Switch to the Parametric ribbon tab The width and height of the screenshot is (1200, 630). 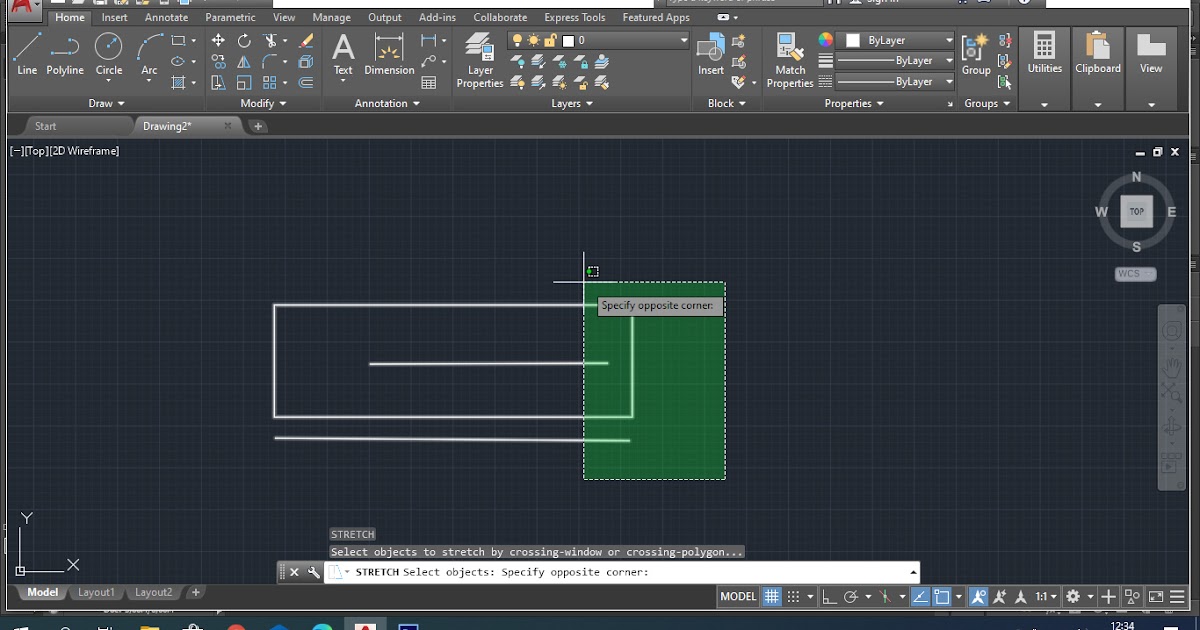point(230,17)
